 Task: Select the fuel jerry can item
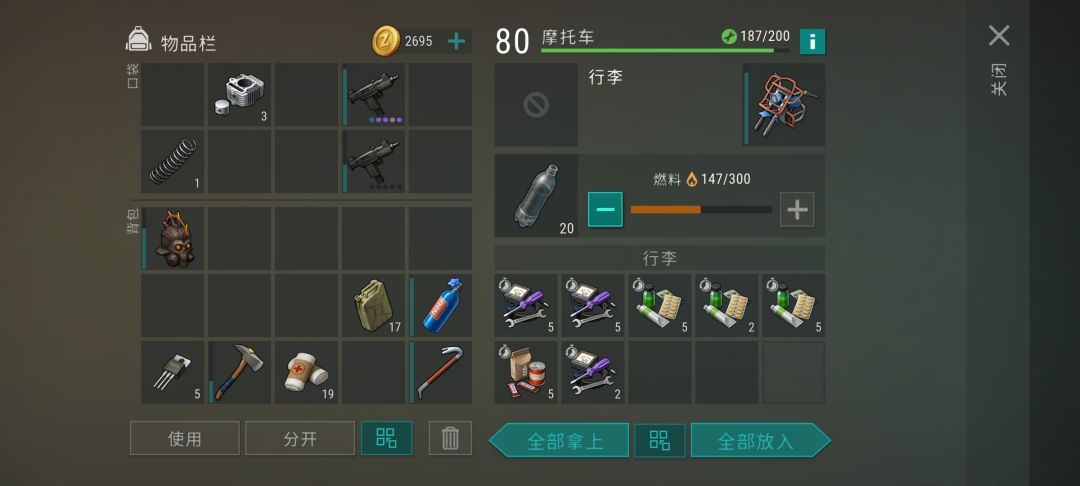tap(373, 305)
